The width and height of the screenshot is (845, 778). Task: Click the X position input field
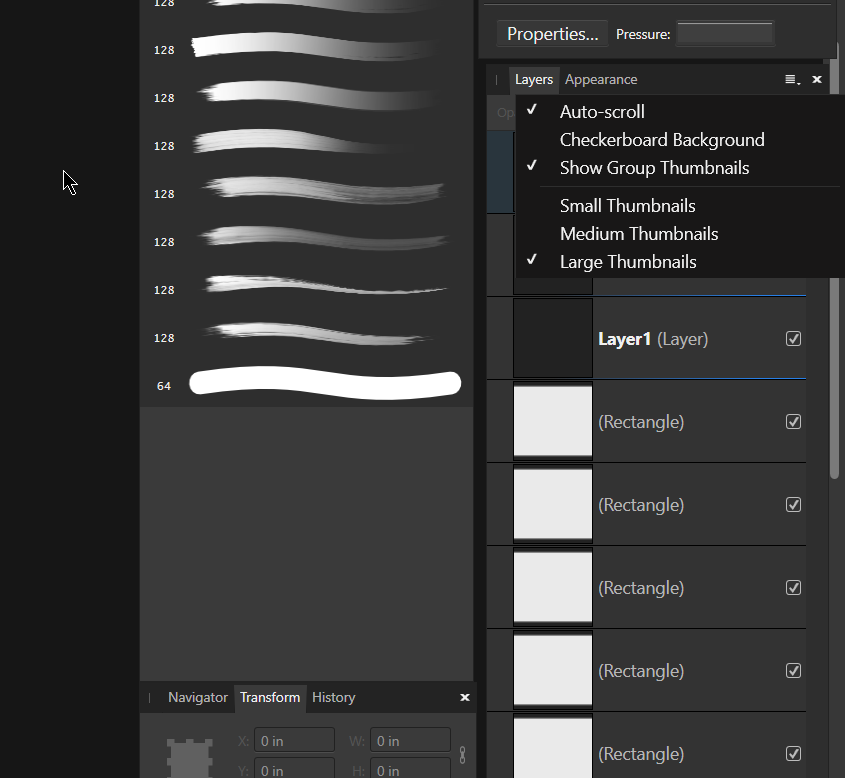294,741
